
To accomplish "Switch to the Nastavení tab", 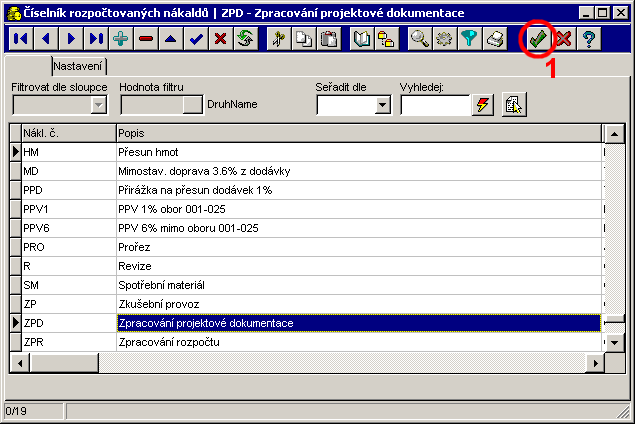I will coord(79,65).
